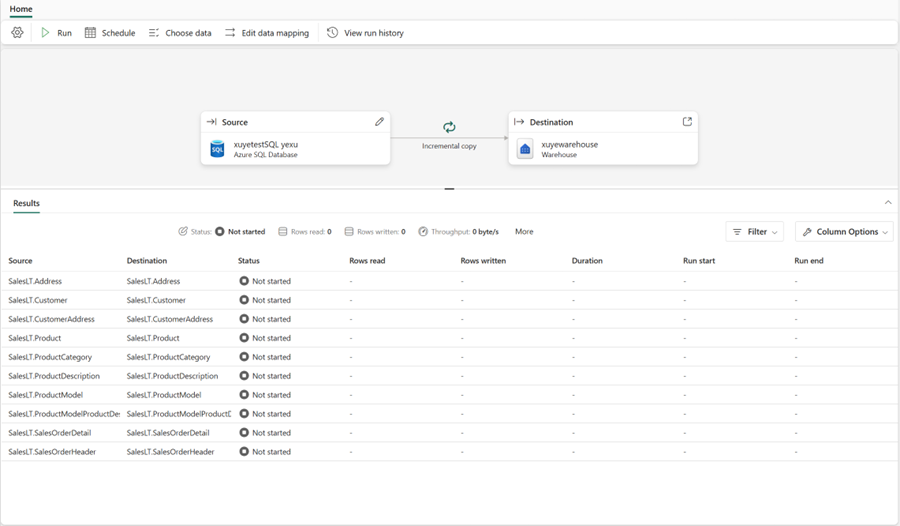Click the Source card arrow icon
This screenshot has height=526, width=900.
pyautogui.click(x=211, y=122)
